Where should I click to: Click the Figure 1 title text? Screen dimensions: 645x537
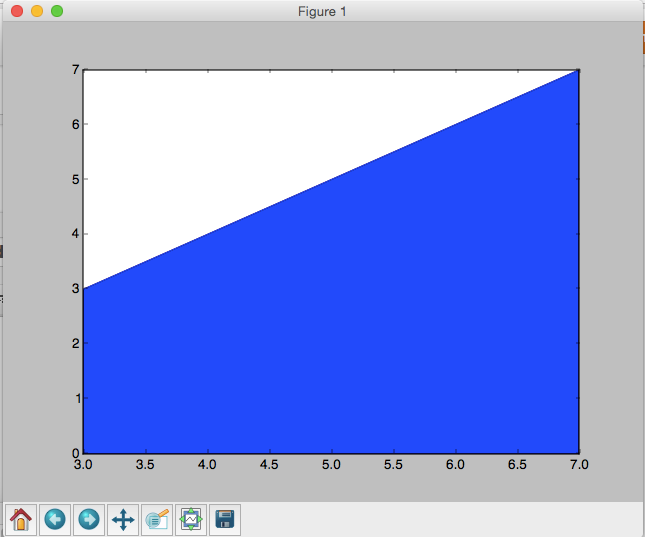point(322,12)
